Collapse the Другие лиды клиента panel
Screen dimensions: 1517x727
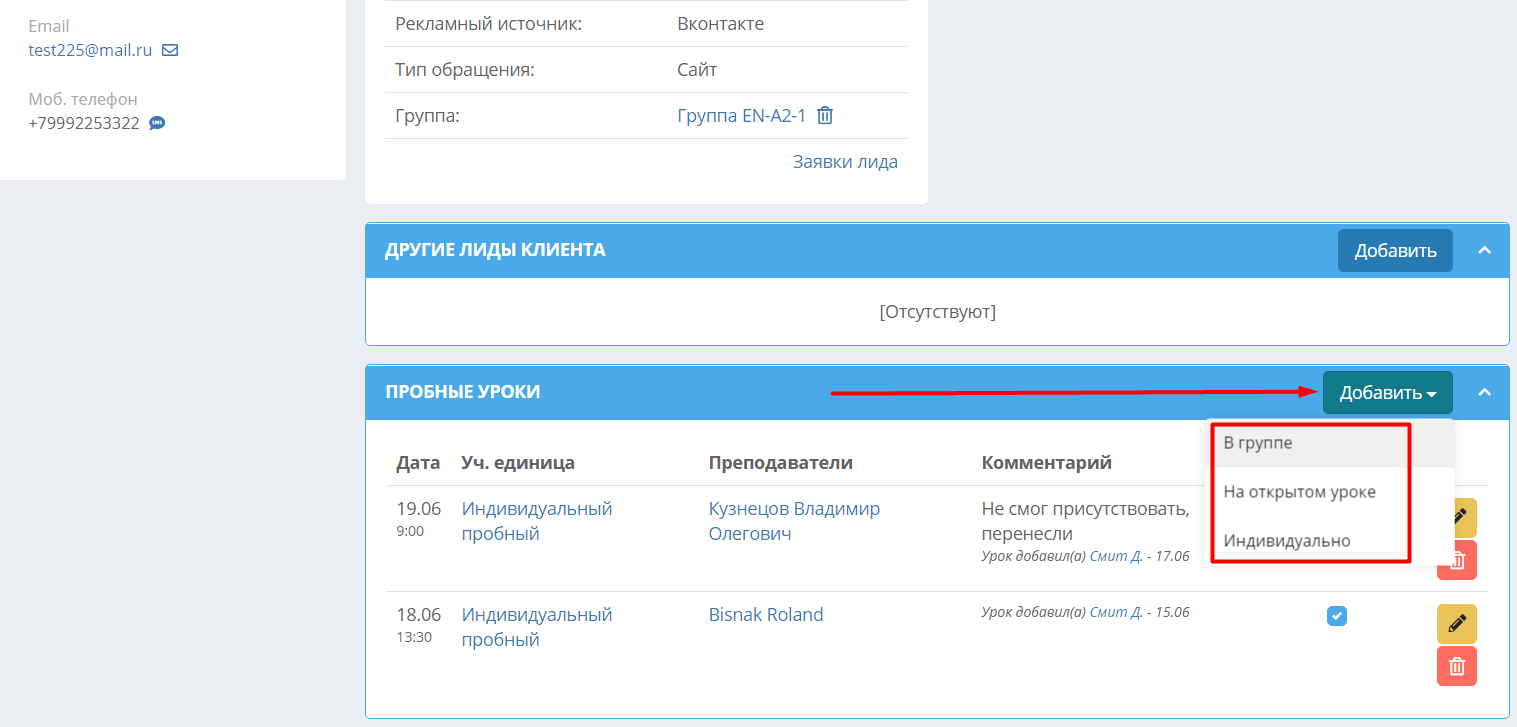point(1485,250)
